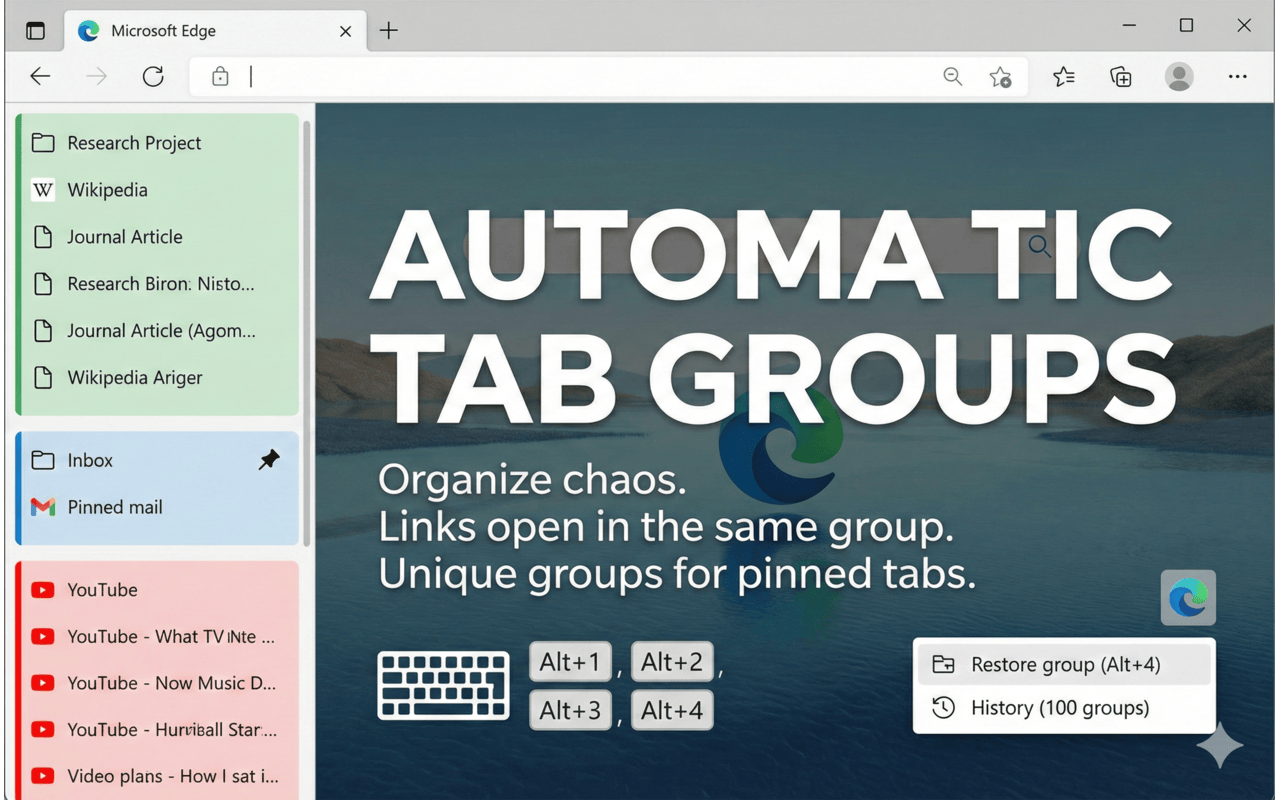Refresh the current page
This screenshot has height=800, width=1280.
(153, 77)
